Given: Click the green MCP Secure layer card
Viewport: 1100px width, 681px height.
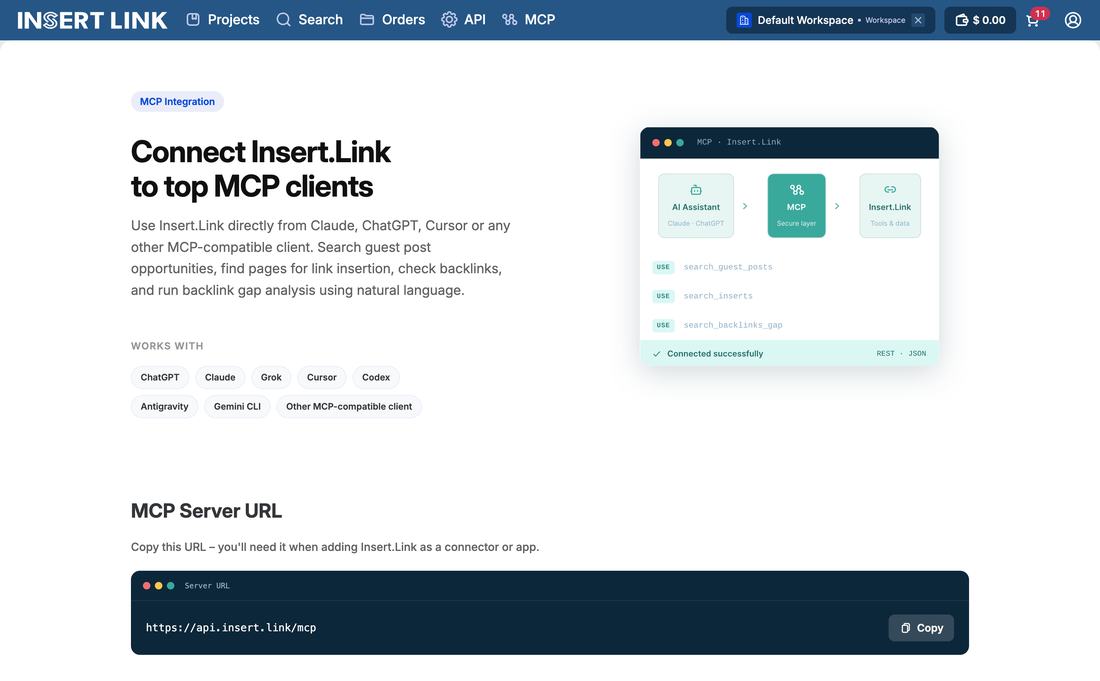Looking at the screenshot, I should tap(796, 206).
